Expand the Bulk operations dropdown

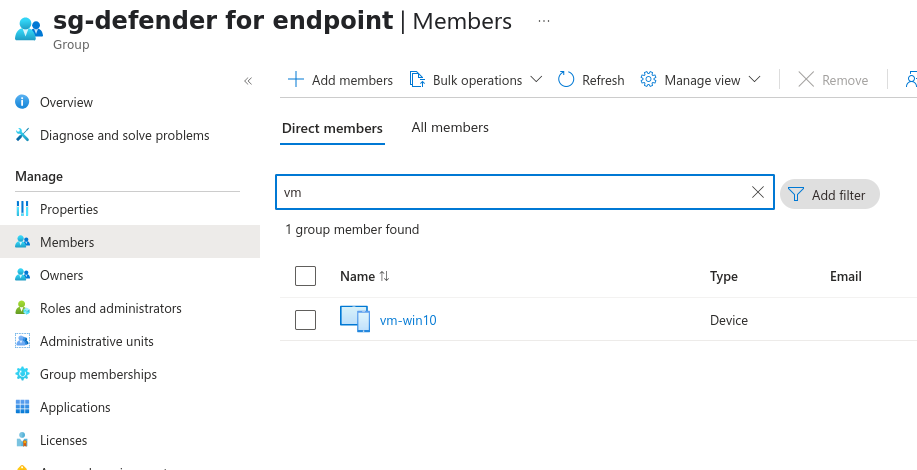tap(536, 80)
